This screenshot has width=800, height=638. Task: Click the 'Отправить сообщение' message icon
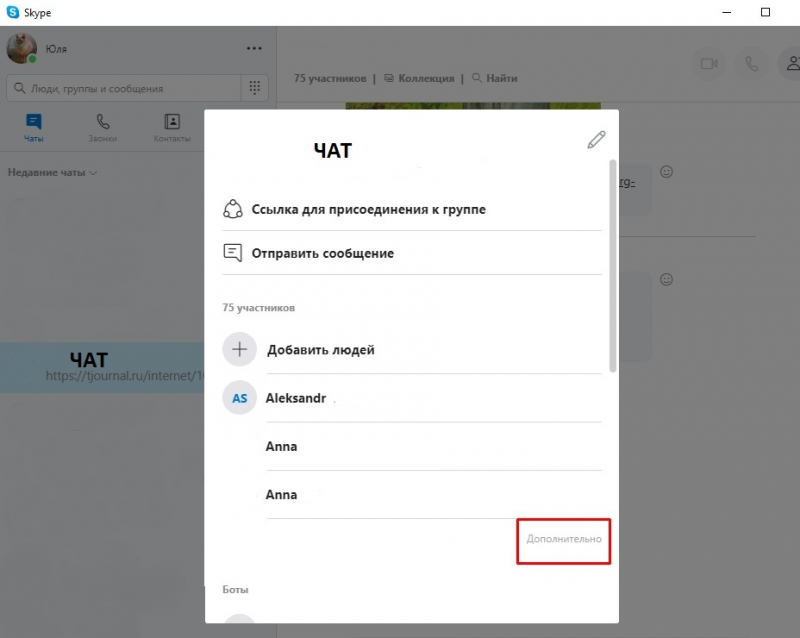[x=233, y=253]
